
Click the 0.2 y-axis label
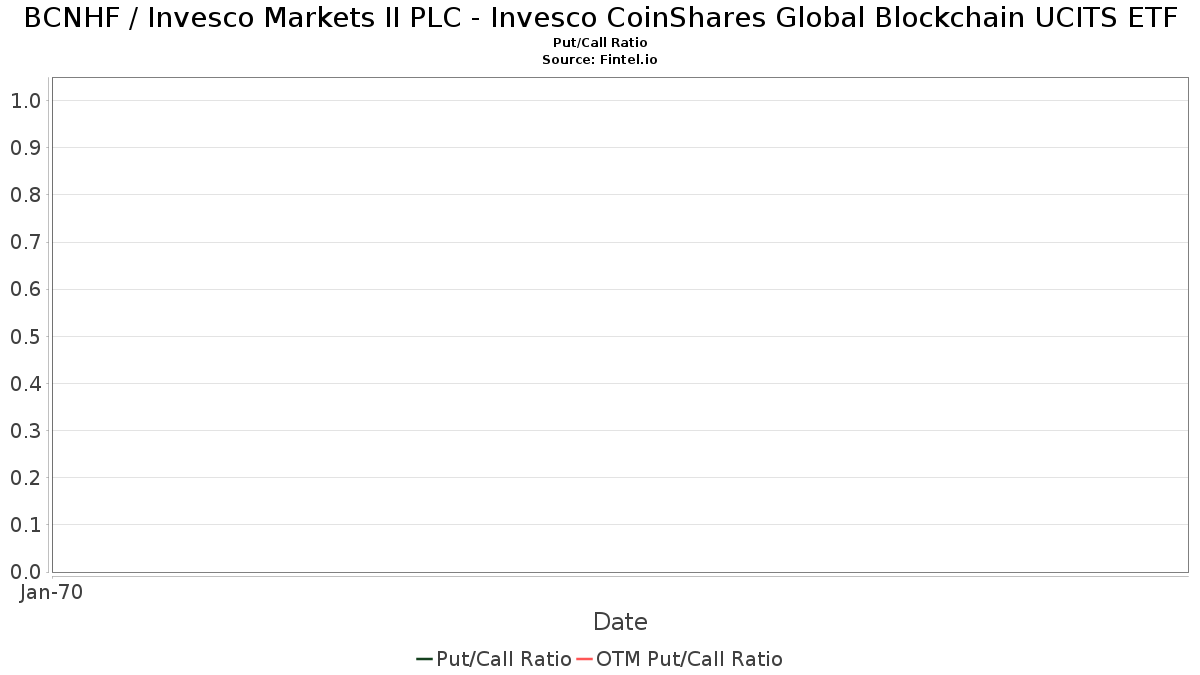[x=25, y=478]
